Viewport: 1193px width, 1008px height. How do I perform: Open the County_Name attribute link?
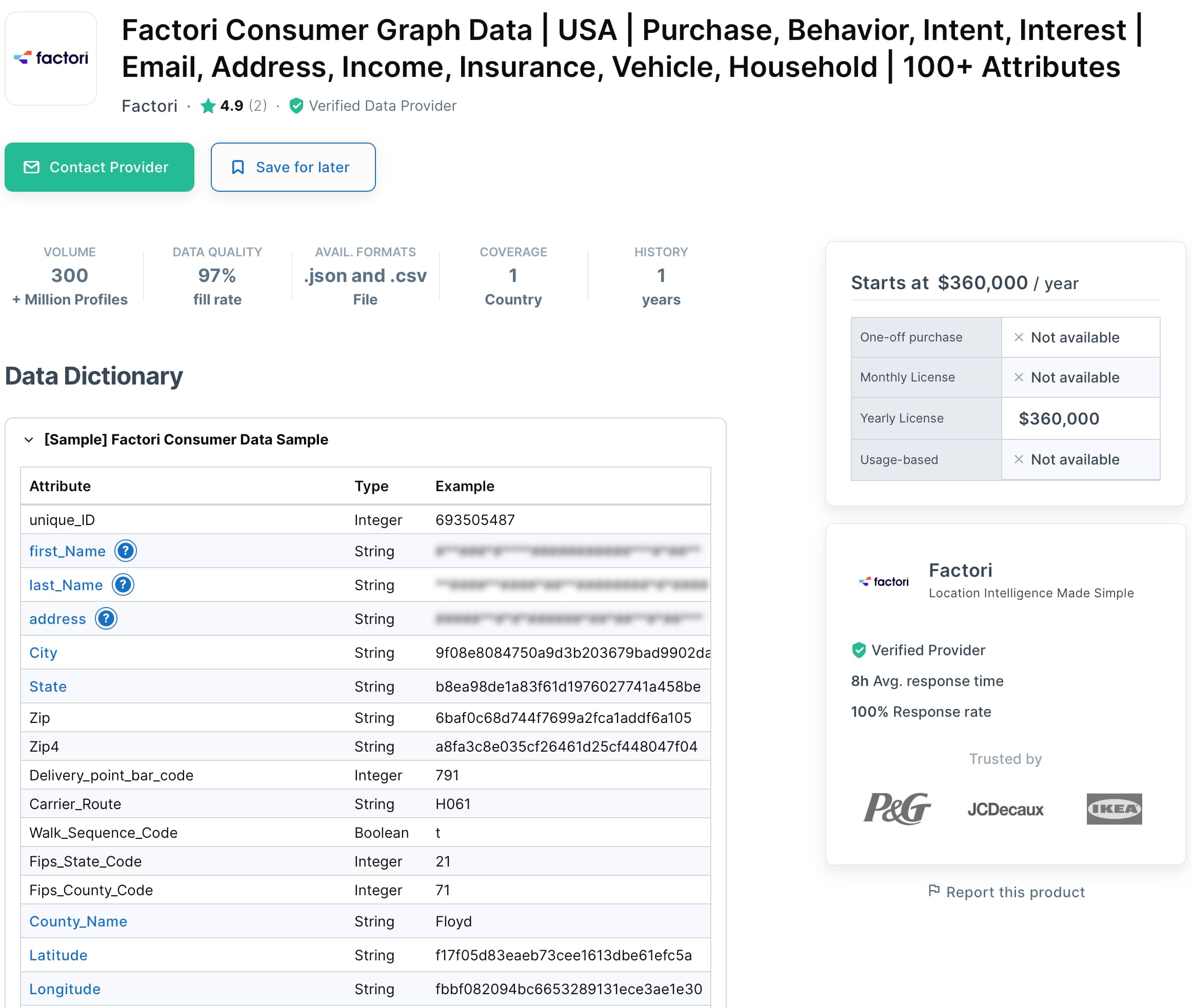coord(78,921)
